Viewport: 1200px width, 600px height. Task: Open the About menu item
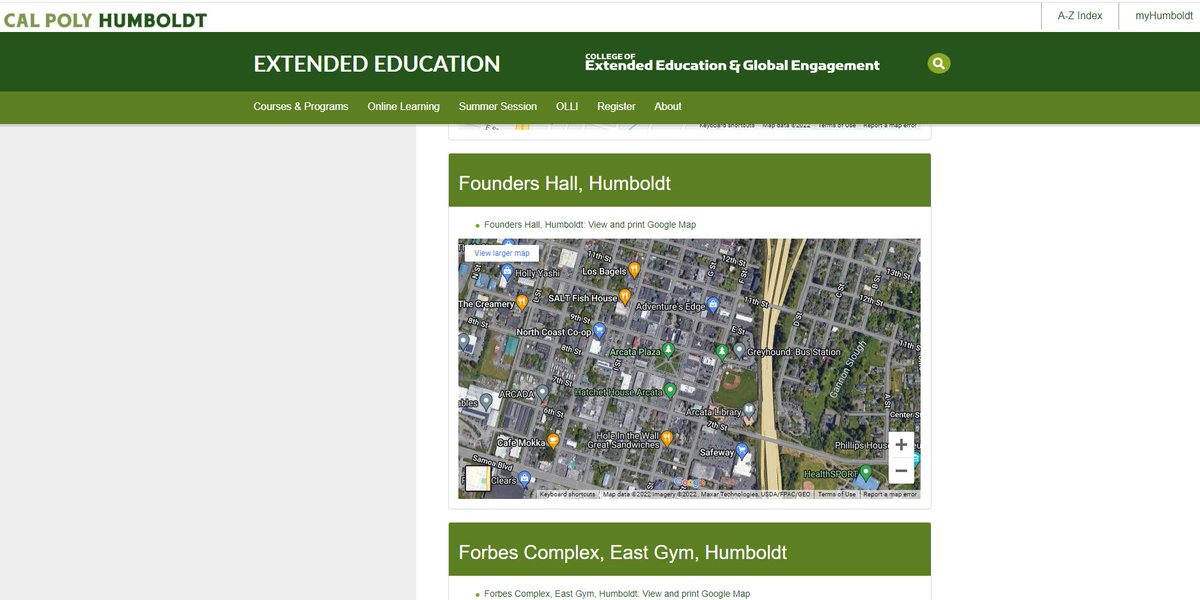tap(668, 106)
